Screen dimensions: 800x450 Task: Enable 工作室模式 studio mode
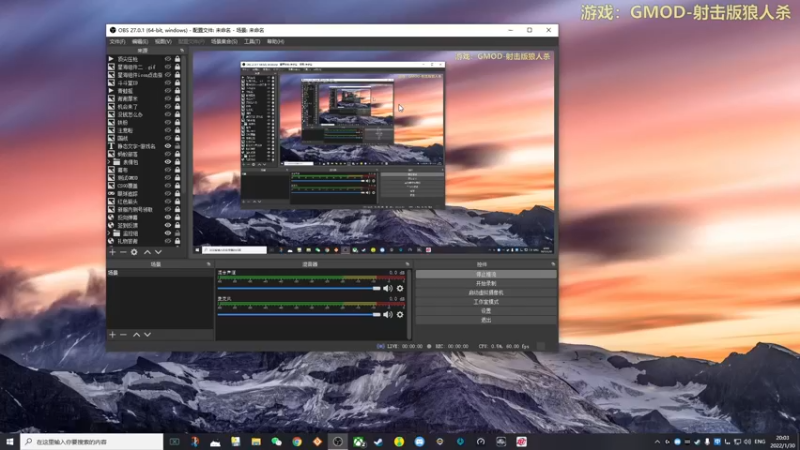pyautogui.click(x=486, y=302)
